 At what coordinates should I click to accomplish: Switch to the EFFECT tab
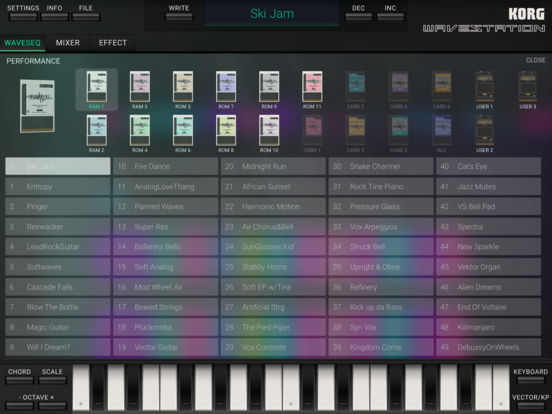pos(113,43)
